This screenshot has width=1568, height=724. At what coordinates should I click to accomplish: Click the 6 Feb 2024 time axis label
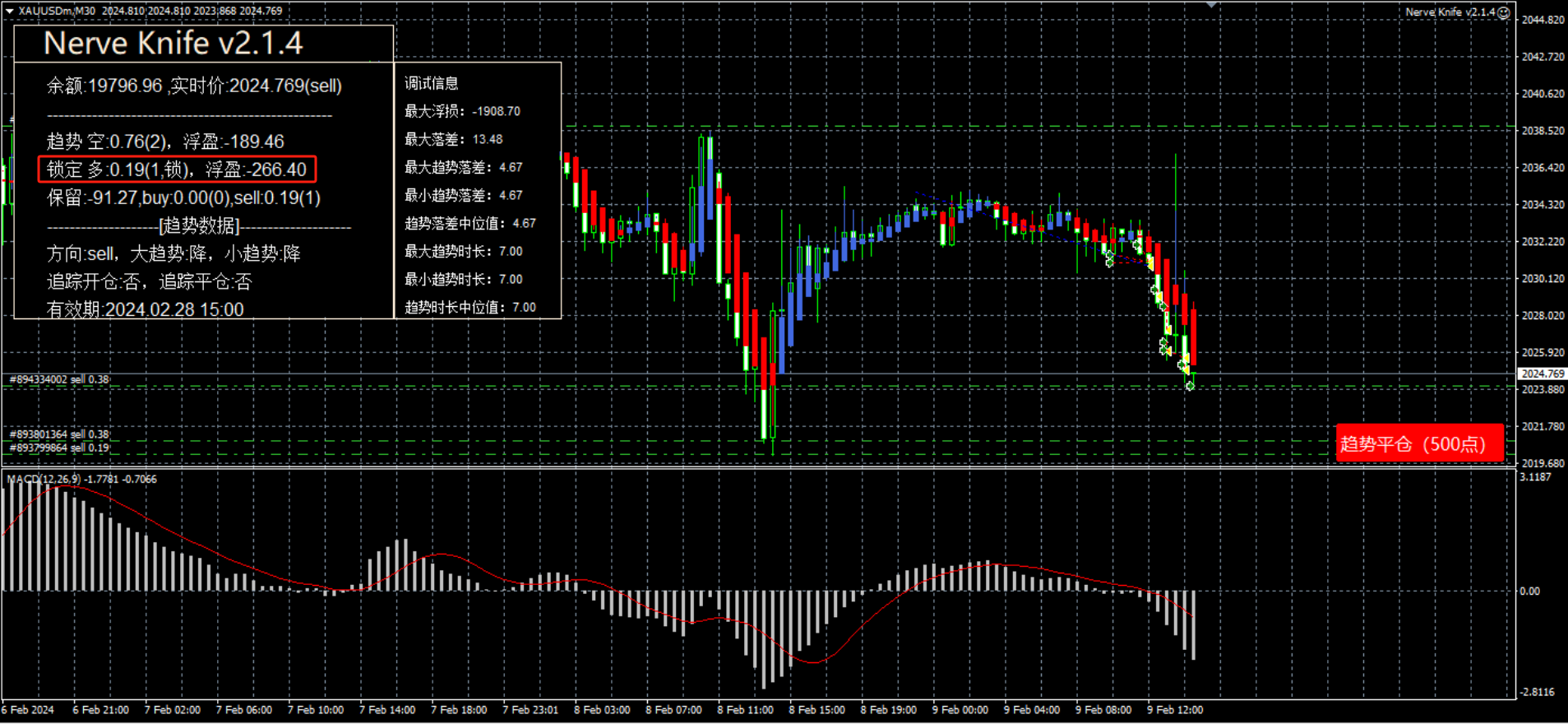point(29,709)
